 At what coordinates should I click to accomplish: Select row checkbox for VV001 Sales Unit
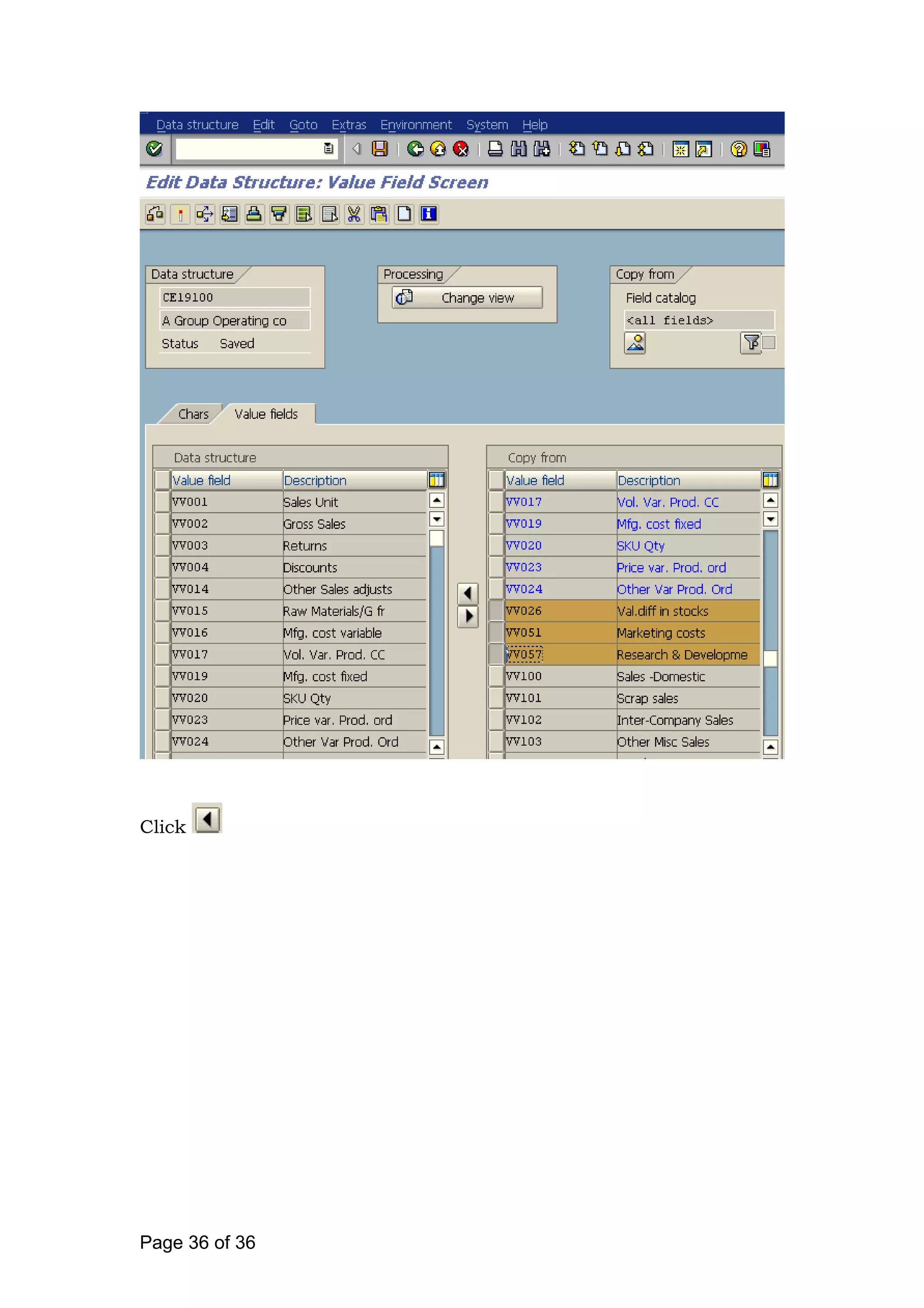click(x=162, y=502)
